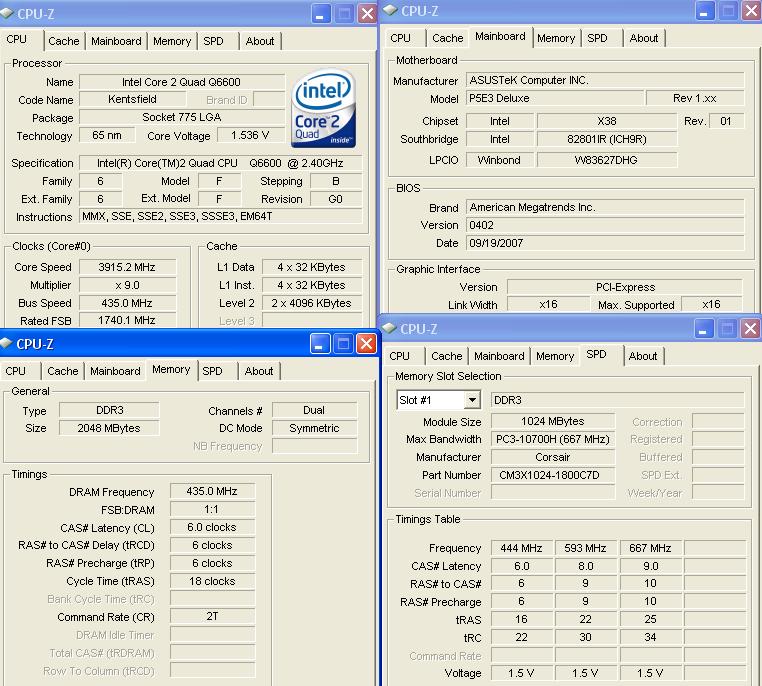
Task: Open Cache tab in the CPU window
Action: click(64, 41)
